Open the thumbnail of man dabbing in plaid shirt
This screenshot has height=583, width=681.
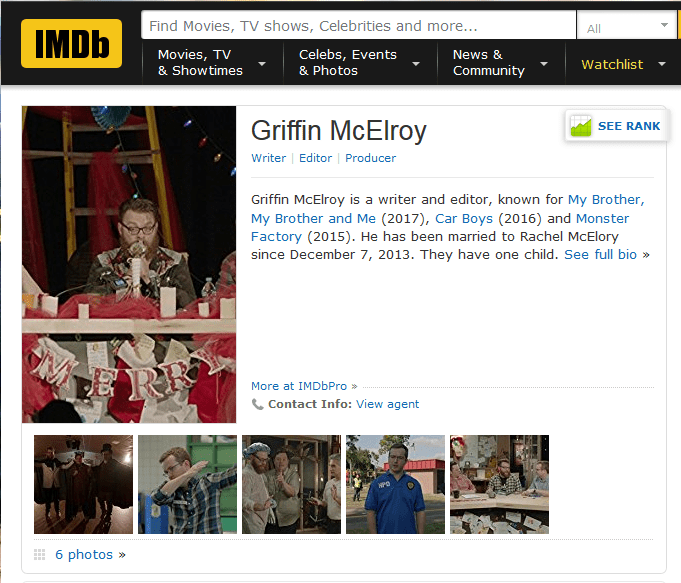click(x=188, y=484)
